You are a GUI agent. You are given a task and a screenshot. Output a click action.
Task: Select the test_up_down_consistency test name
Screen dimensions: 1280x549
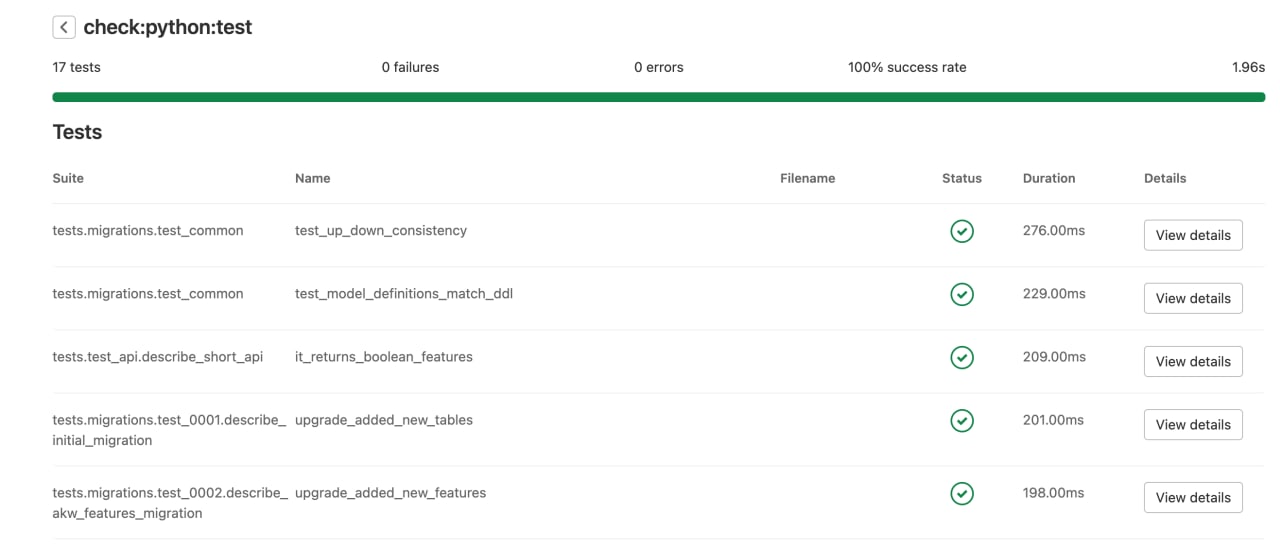click(381, 230)
